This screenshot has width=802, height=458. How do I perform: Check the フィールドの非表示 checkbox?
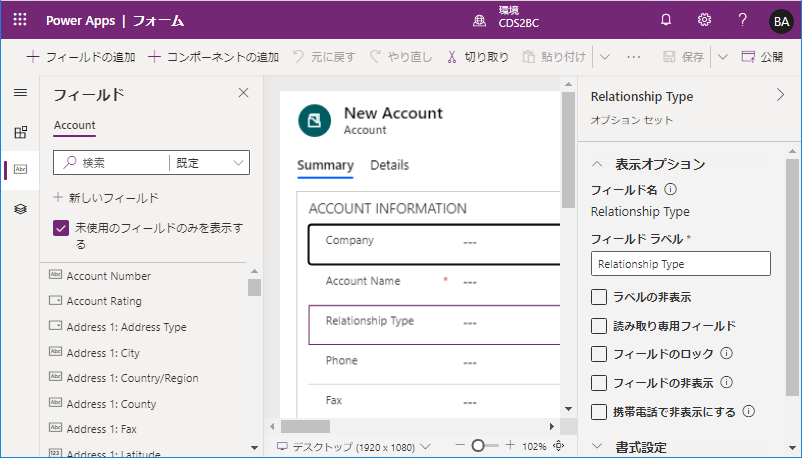(598, 383)
